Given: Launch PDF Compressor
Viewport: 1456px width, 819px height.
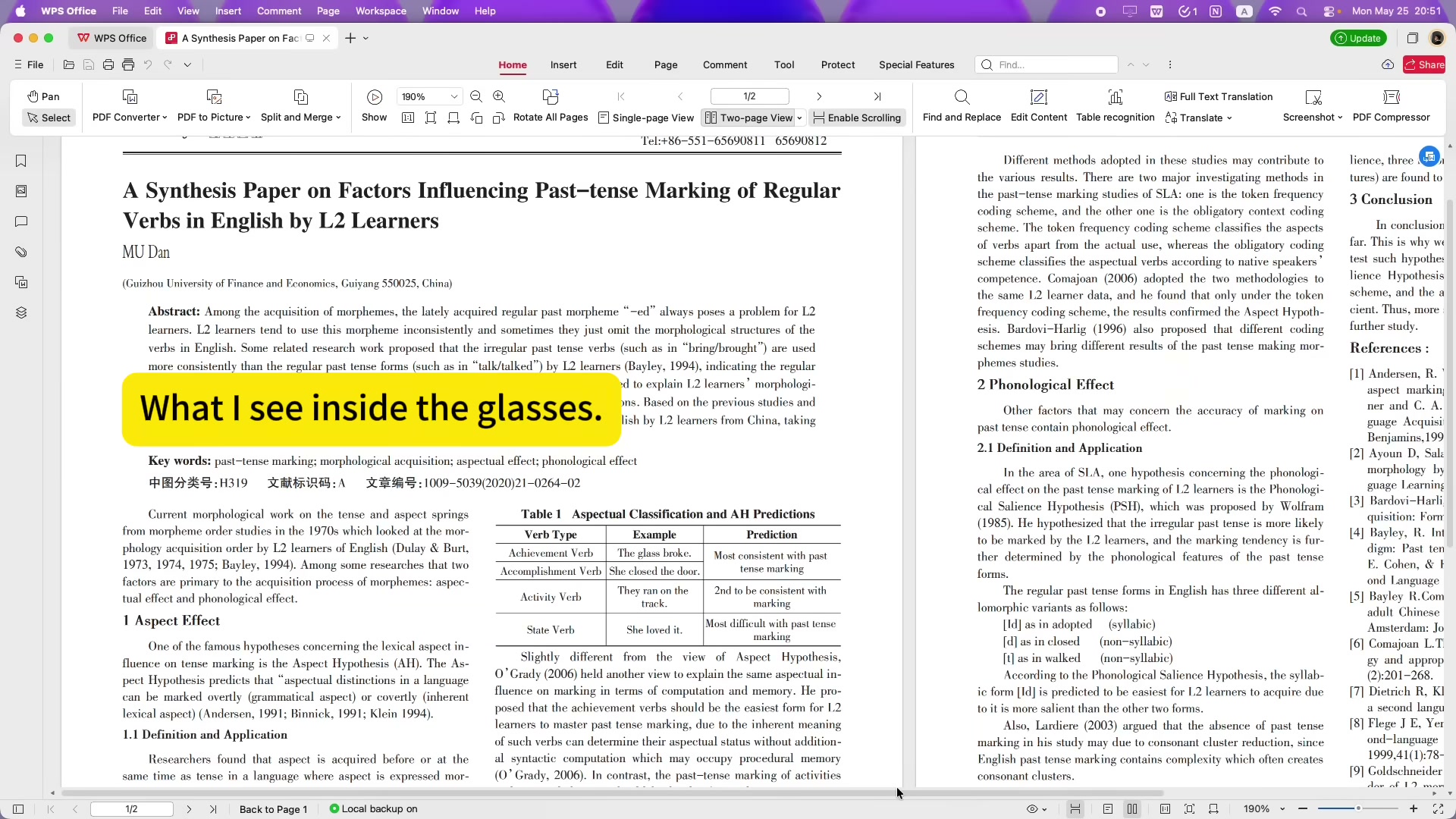Looking at the screenshot, I should pyautogui.click(x=1392, y=106).
